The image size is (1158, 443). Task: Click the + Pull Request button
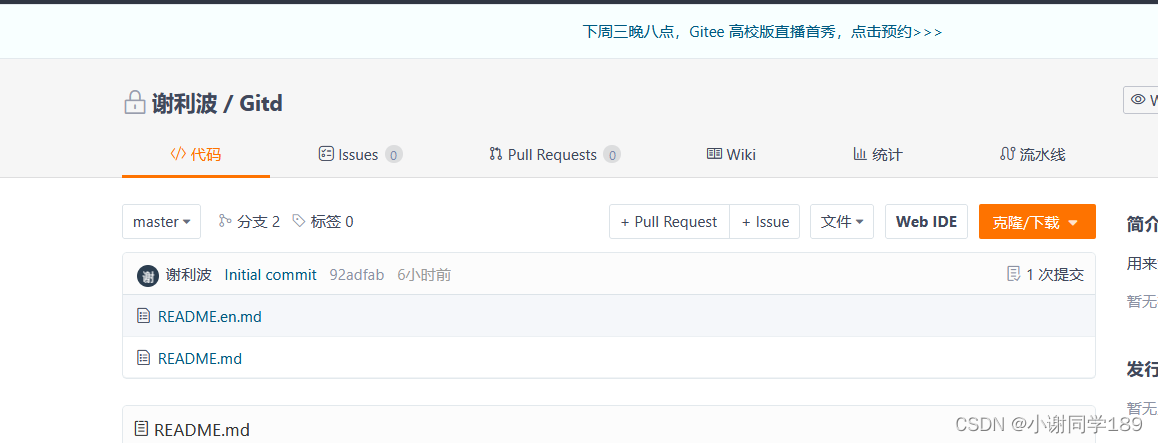pyautogui.click(x=669, y=222)
